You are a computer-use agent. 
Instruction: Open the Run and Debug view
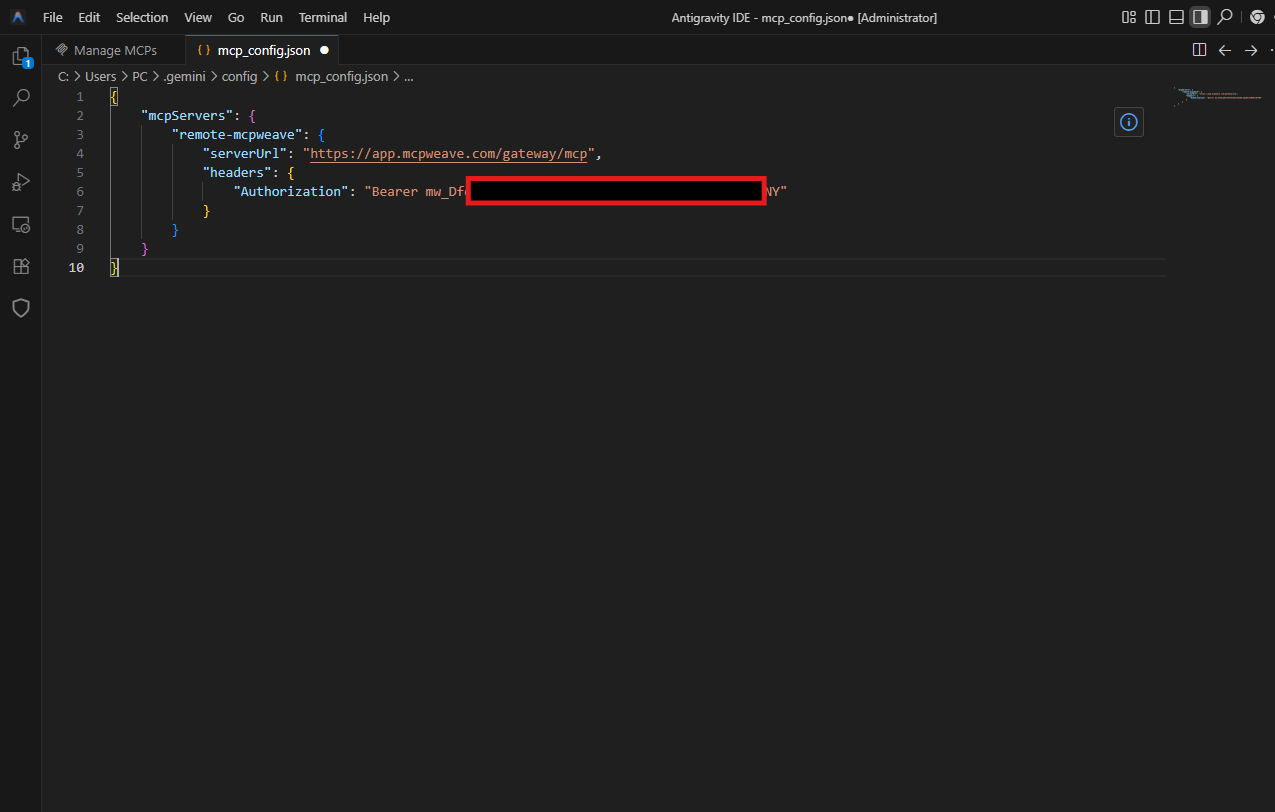pos(21,182)
